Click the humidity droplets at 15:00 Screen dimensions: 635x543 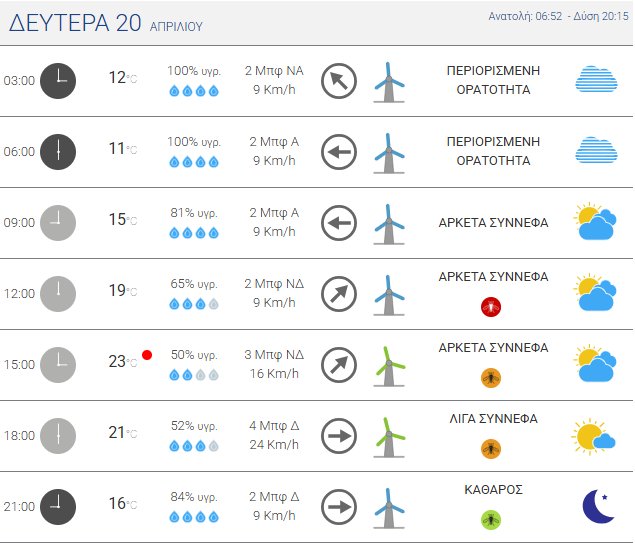pos(193,375)
